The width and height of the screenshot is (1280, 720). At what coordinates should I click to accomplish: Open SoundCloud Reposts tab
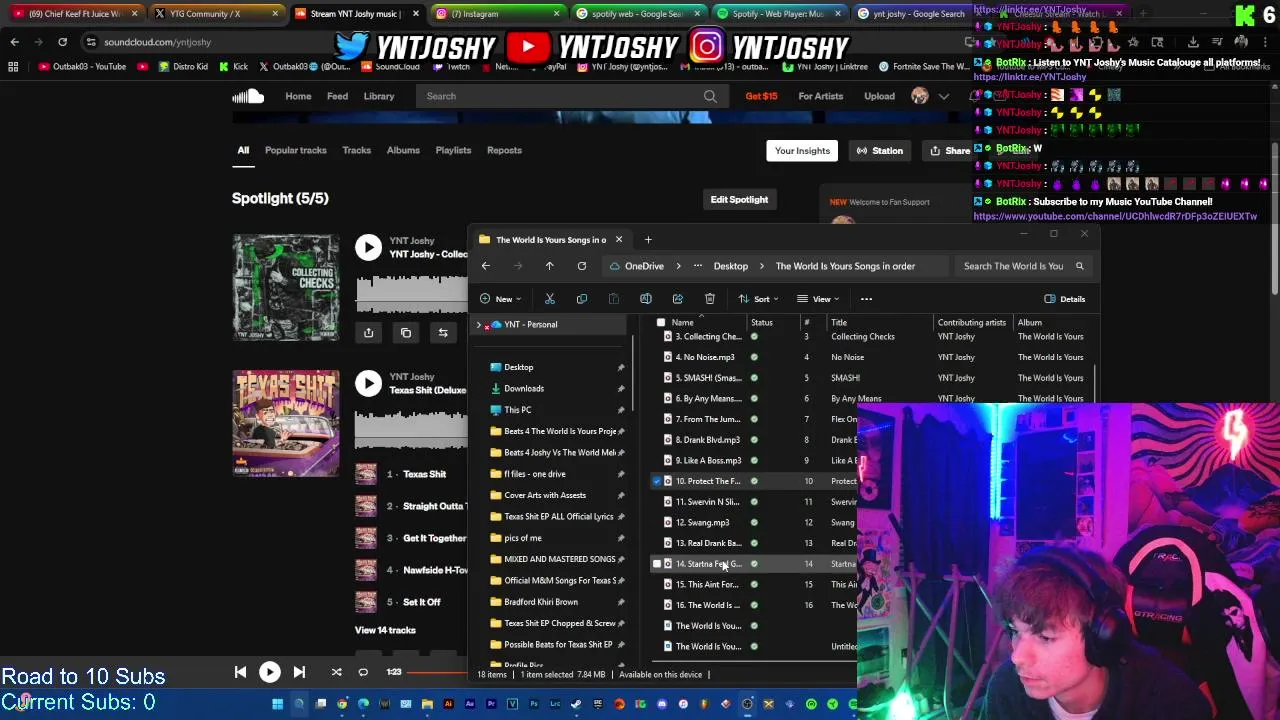(x=504, y=150)
